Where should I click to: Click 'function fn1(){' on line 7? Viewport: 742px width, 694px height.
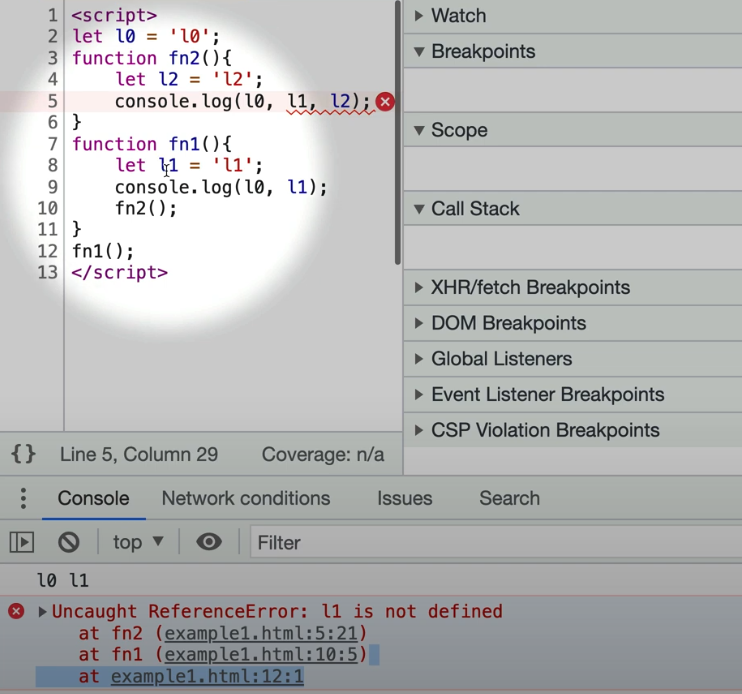[152, 144]
